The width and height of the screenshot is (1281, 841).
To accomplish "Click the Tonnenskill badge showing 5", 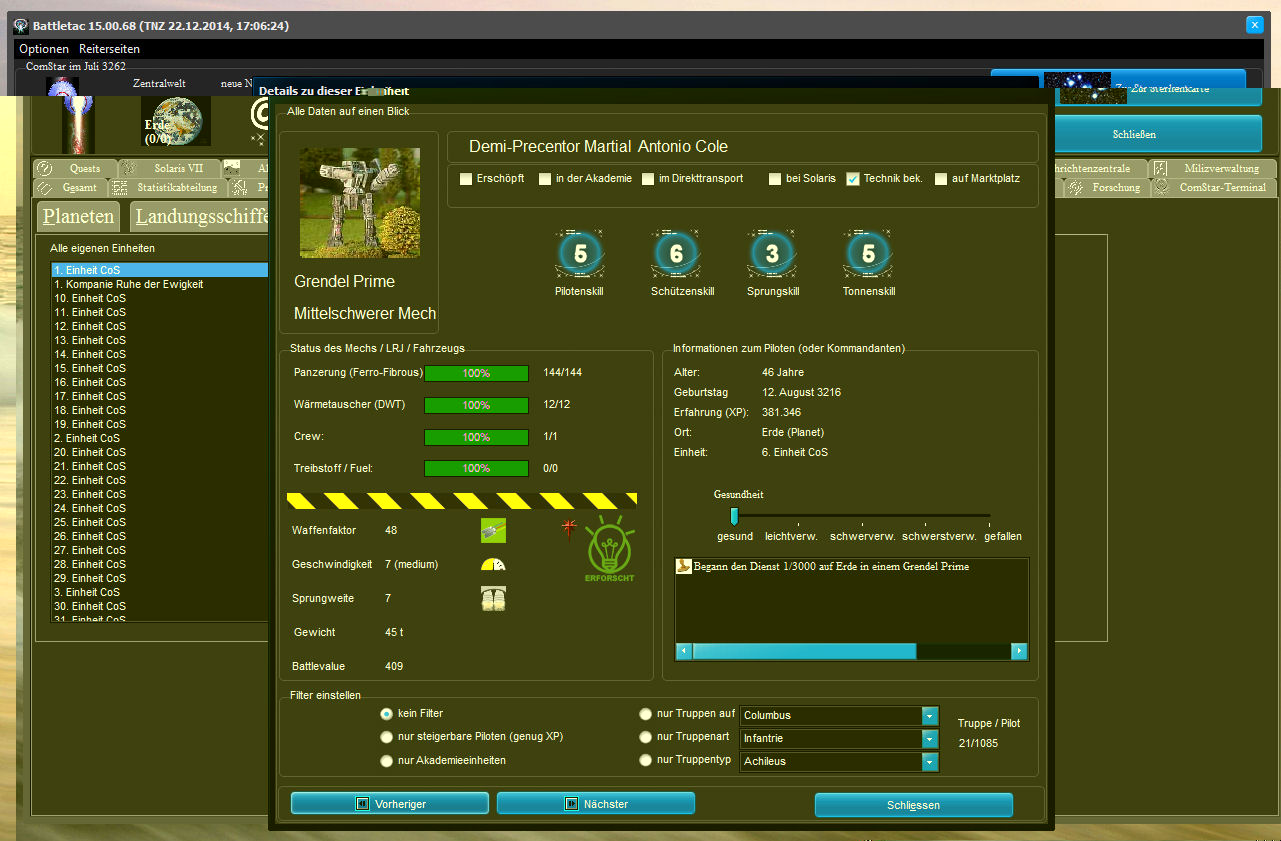I will 868,254.
